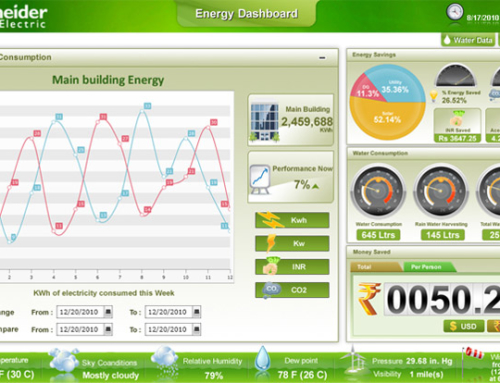
Task: Click the % Energy Saved gauge
Action: [456, 76]
